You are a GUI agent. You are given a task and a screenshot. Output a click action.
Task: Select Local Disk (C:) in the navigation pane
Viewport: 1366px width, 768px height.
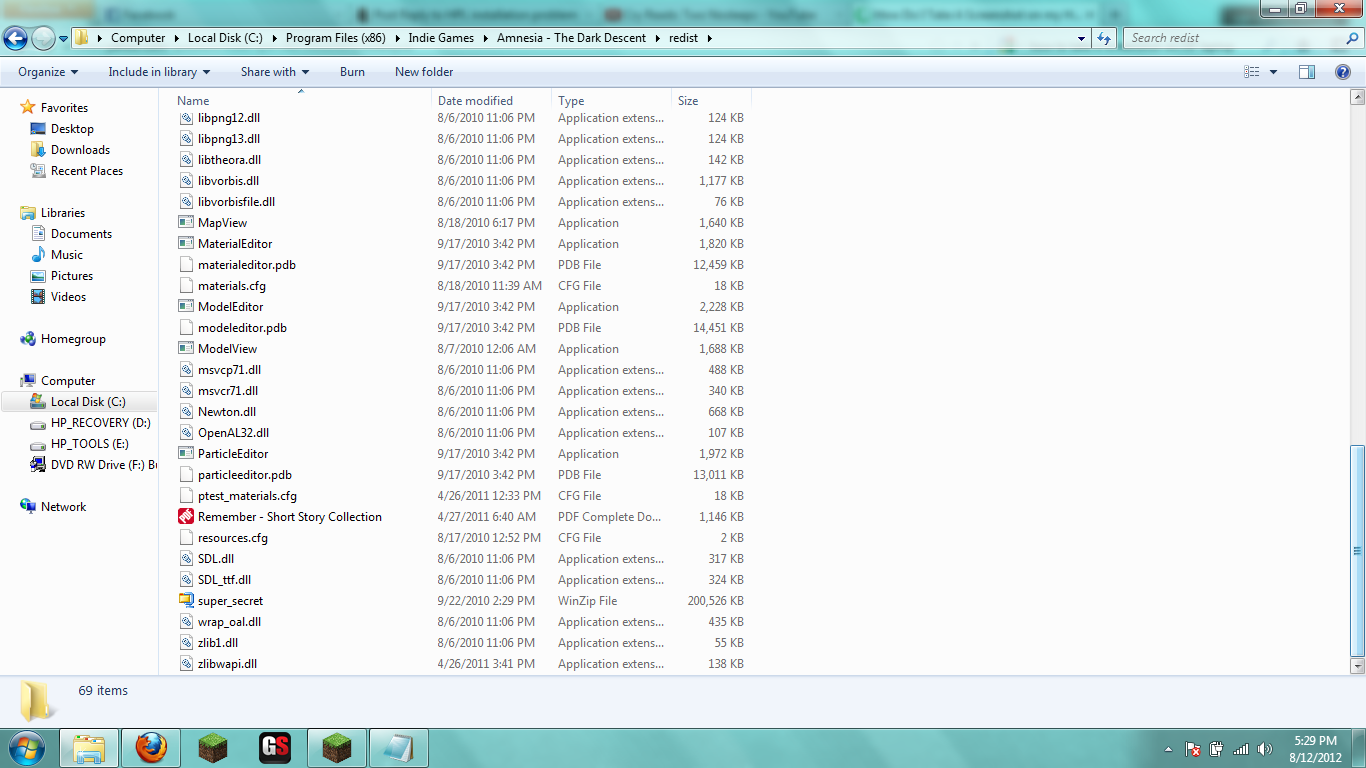tap(88, 402)
